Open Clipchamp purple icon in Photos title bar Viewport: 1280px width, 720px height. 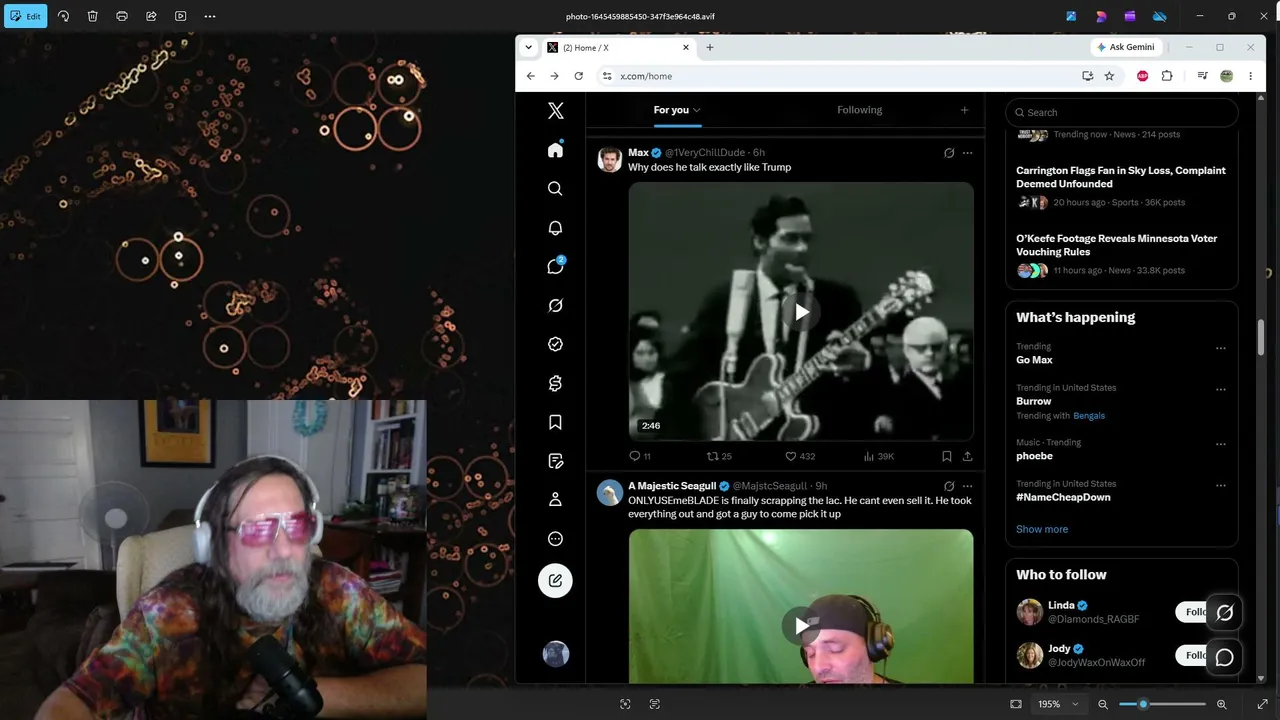pyautogui.click(x=1130, y=16)
